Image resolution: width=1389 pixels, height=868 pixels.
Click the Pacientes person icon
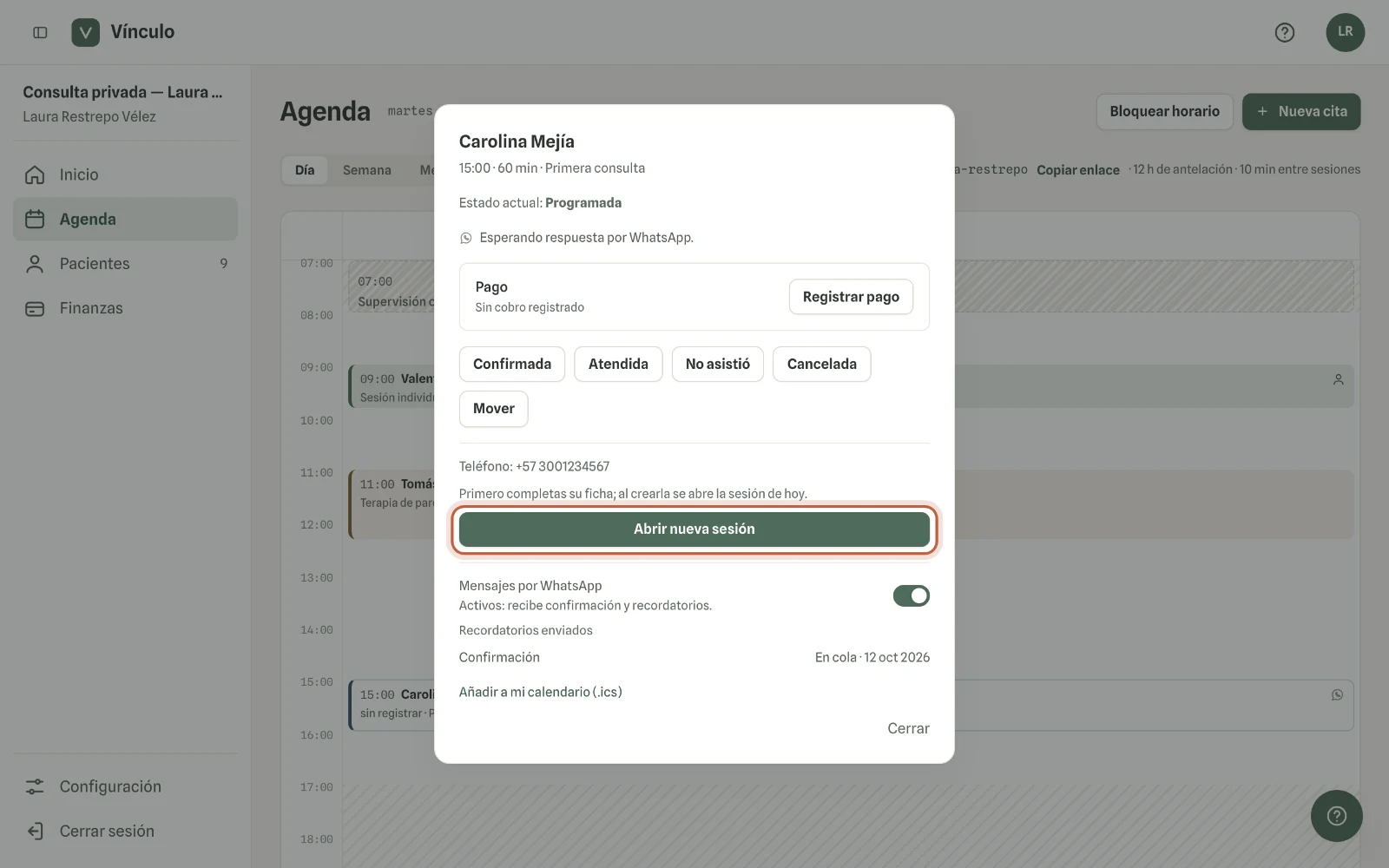[35, 264]
